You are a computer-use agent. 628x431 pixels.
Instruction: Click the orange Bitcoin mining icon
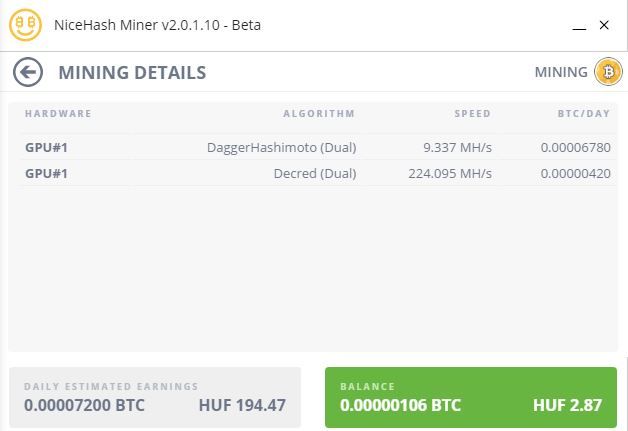tap(607, 72)
